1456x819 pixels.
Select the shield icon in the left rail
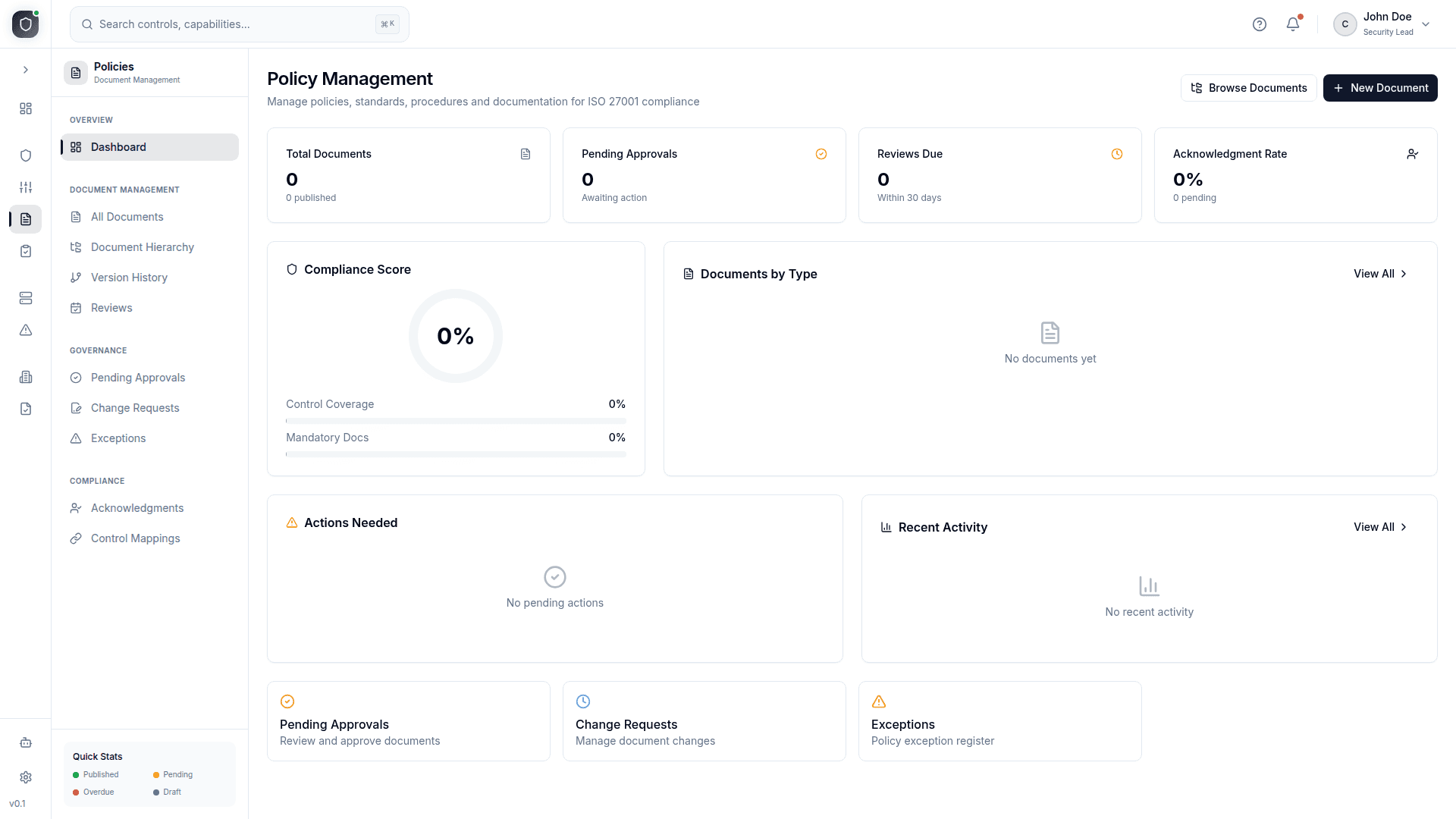pos(25,155)
